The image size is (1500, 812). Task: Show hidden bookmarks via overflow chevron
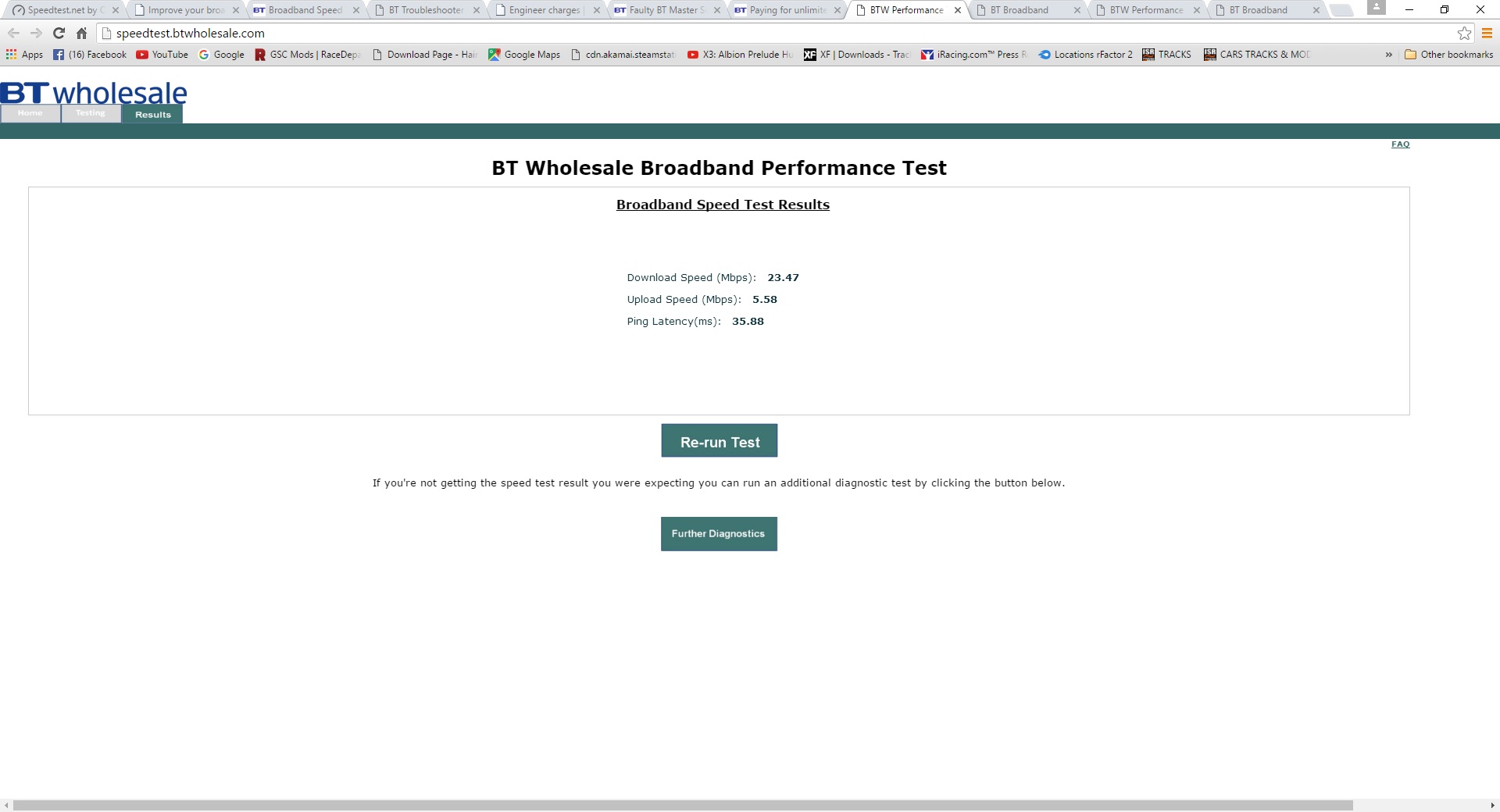coord(1389,55)
